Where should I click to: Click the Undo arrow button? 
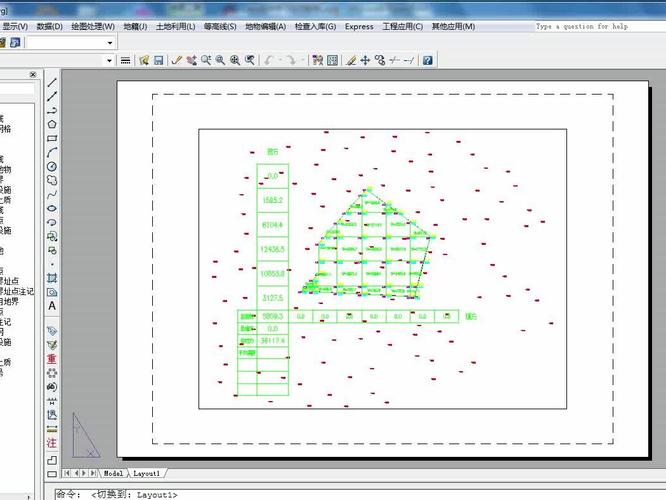click(269, 61)
